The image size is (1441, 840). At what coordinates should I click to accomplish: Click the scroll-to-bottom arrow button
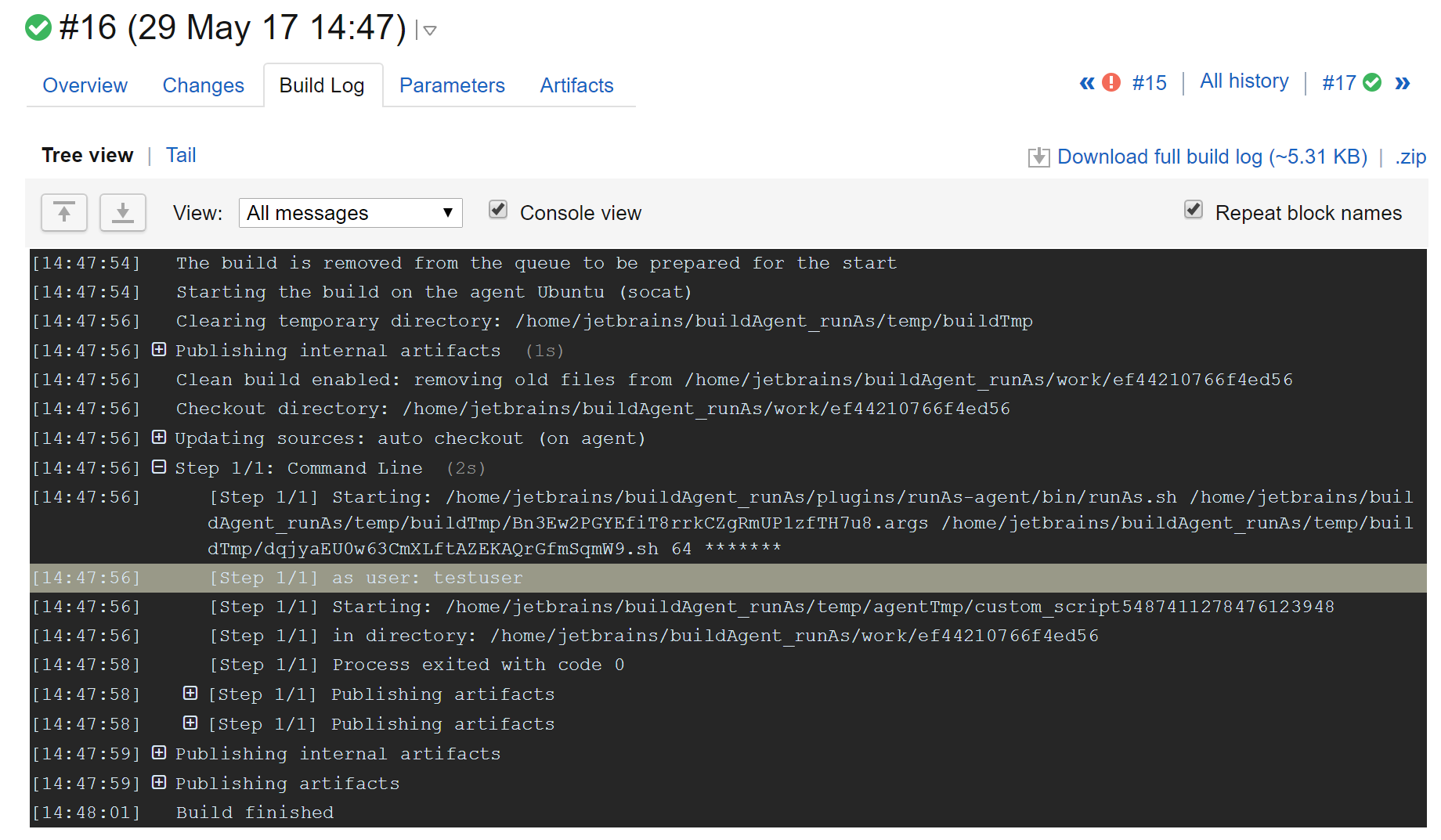coord(123,212)
